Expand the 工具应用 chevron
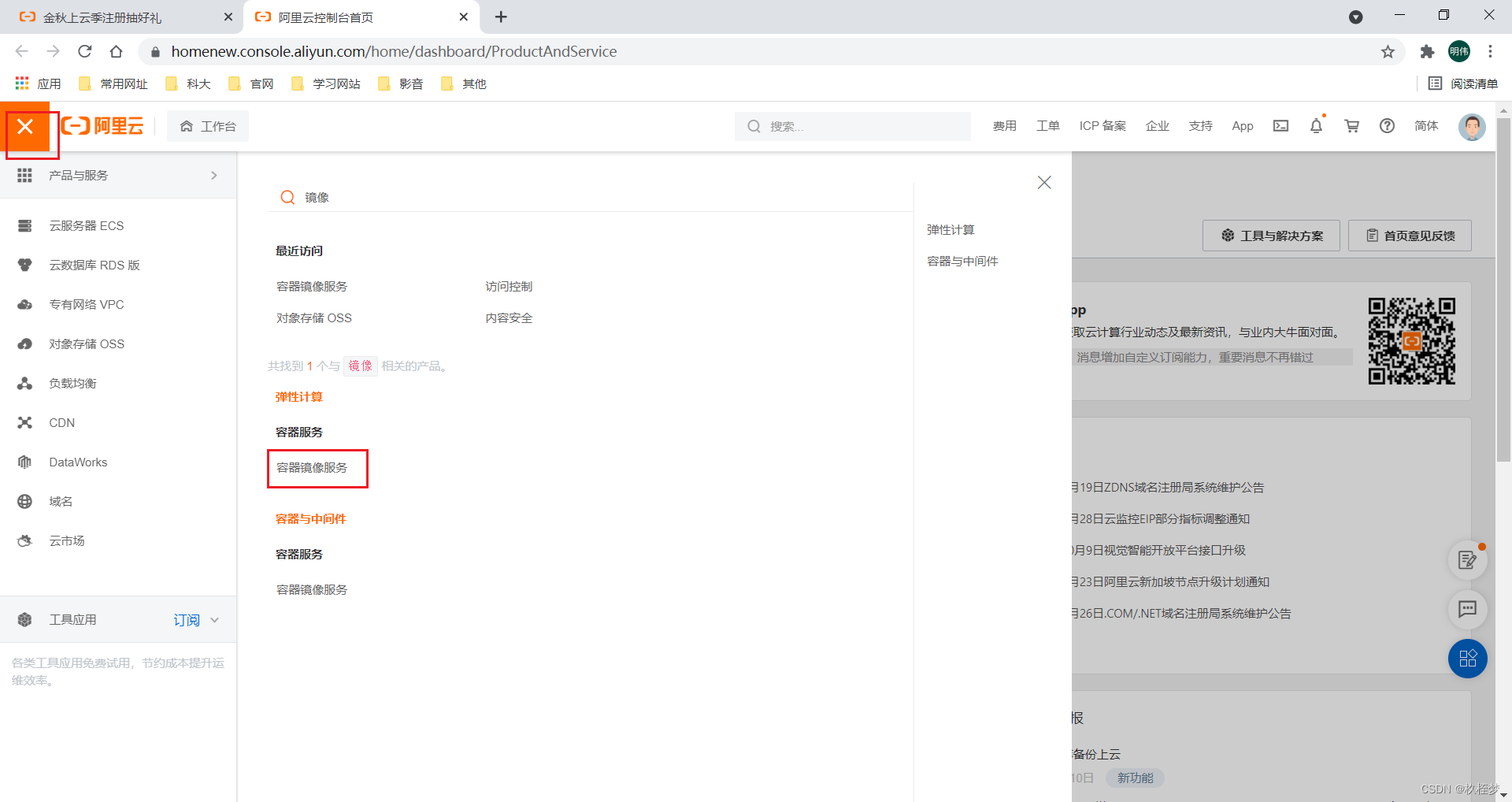 214,620
